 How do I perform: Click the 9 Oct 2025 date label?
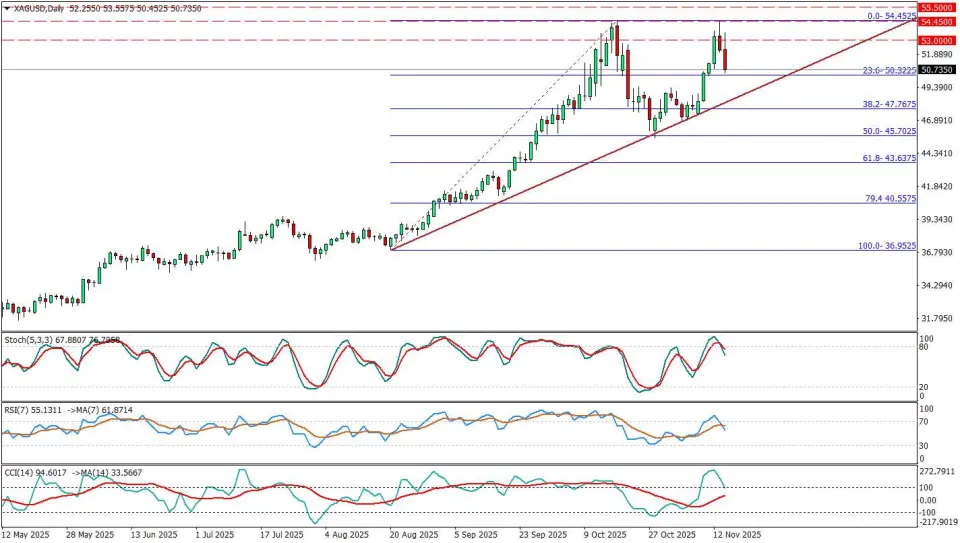[607, 535]
